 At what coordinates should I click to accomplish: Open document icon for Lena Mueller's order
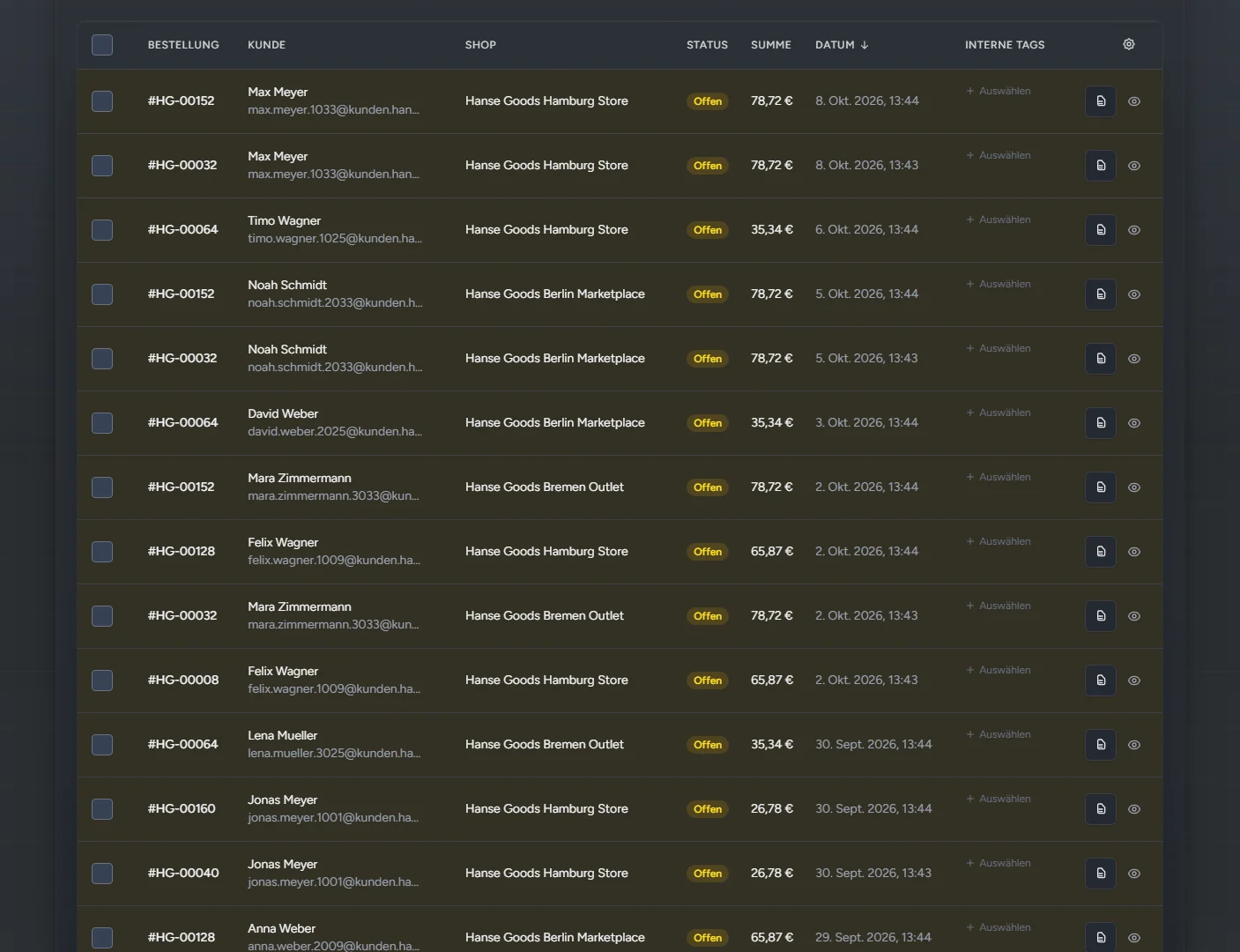pyautogui.click(x=1101, y=745)
